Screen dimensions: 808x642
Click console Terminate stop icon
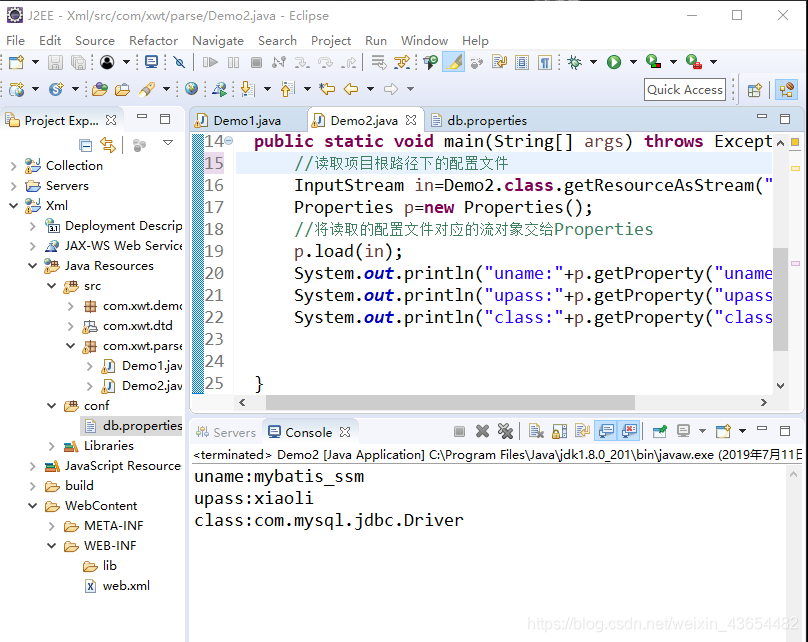[x=459, y=431]
